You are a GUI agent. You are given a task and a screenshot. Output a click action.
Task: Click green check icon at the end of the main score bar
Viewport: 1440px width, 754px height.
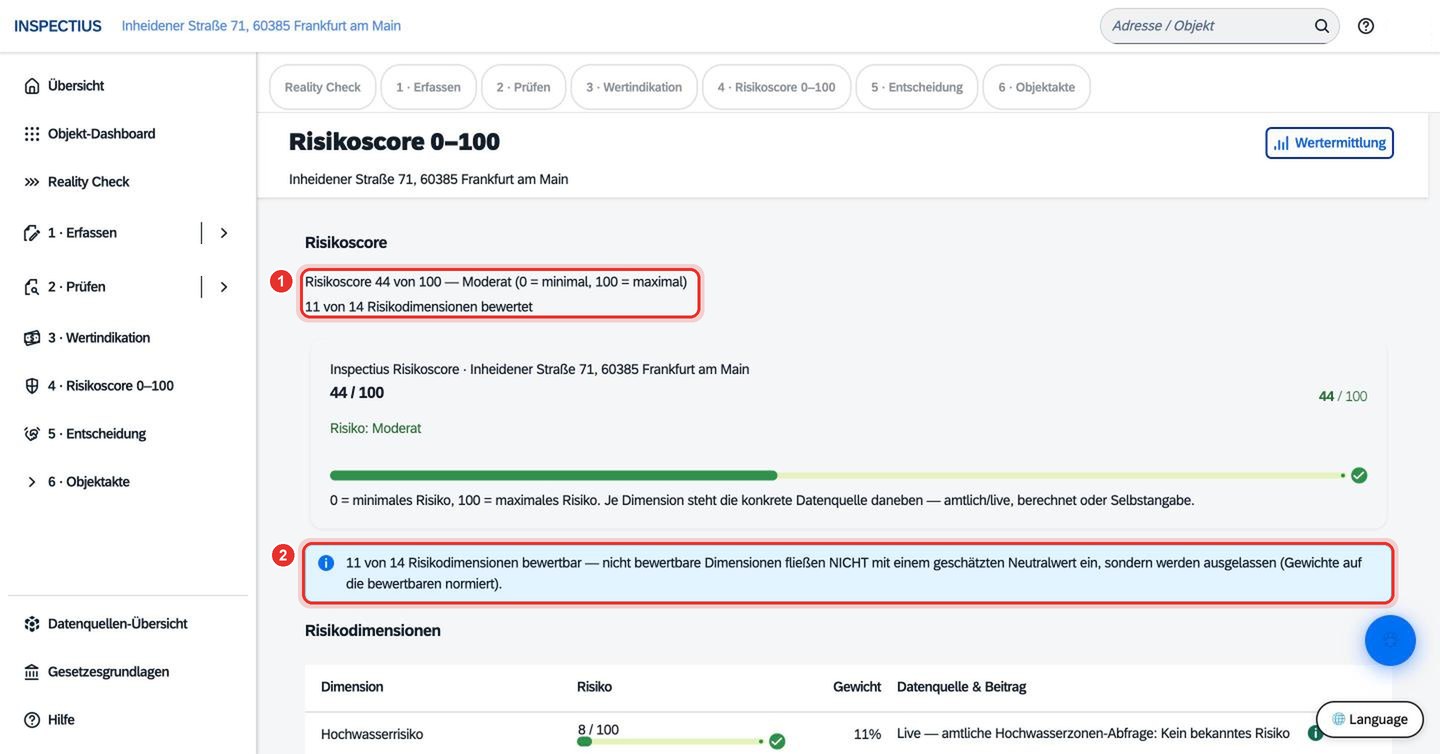1359,475
